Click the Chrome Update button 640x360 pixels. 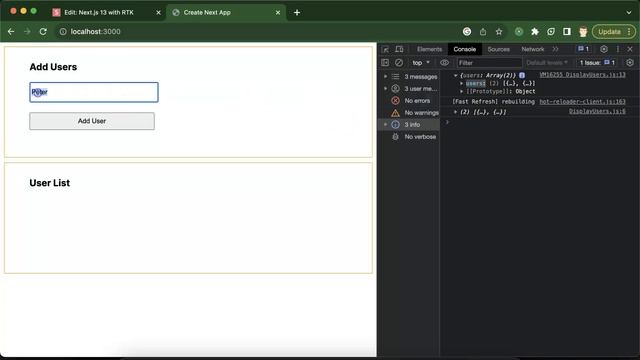[614, 31]
